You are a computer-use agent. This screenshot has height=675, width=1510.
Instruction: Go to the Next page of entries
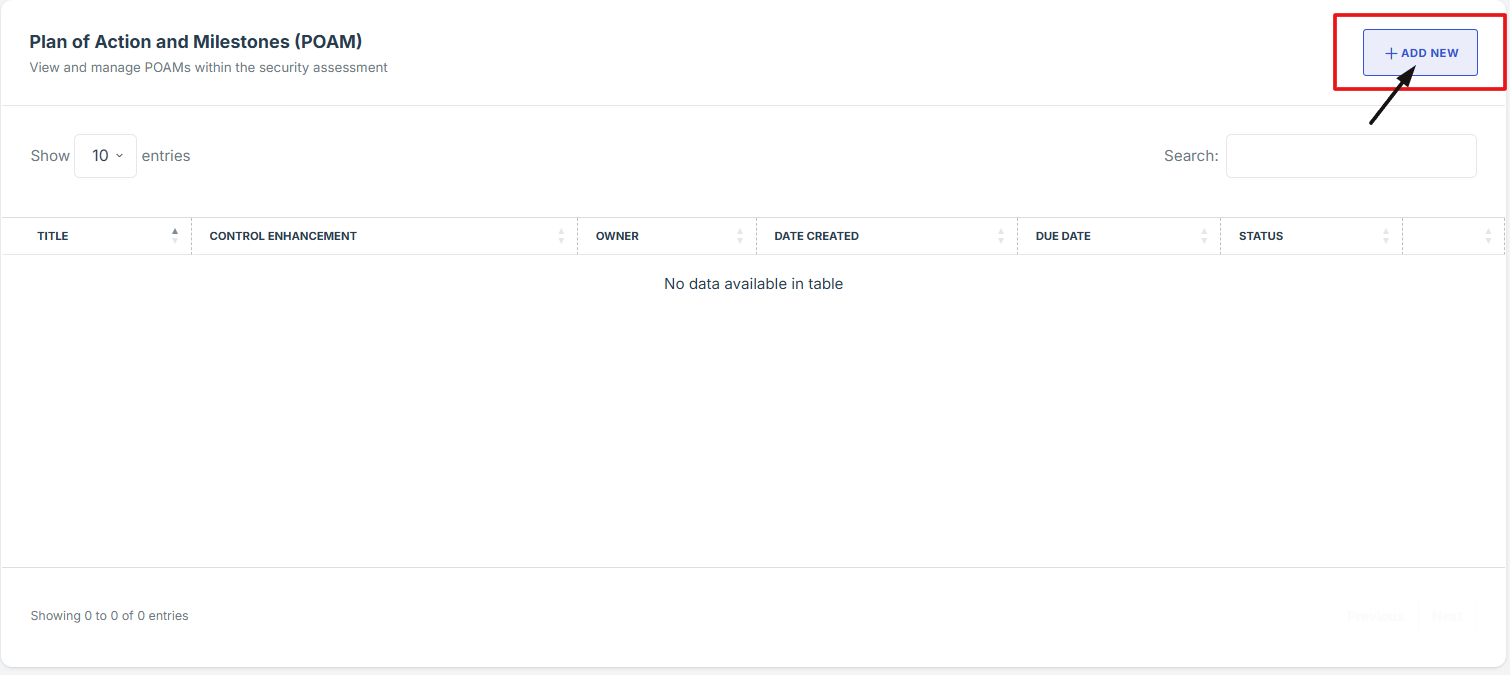(1446, 617)
